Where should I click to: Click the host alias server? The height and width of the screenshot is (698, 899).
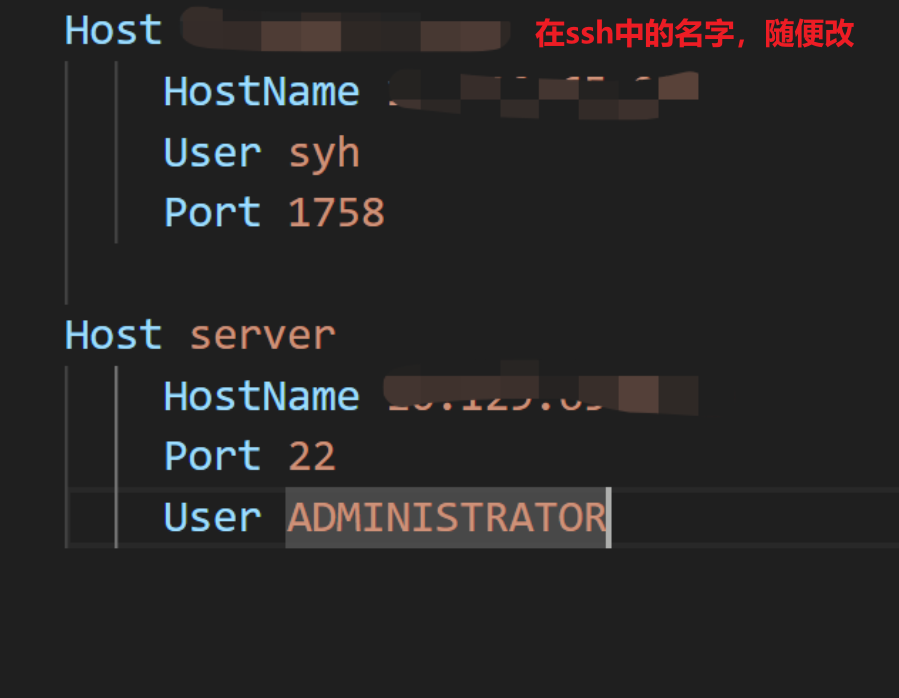[x=262, y=337]
